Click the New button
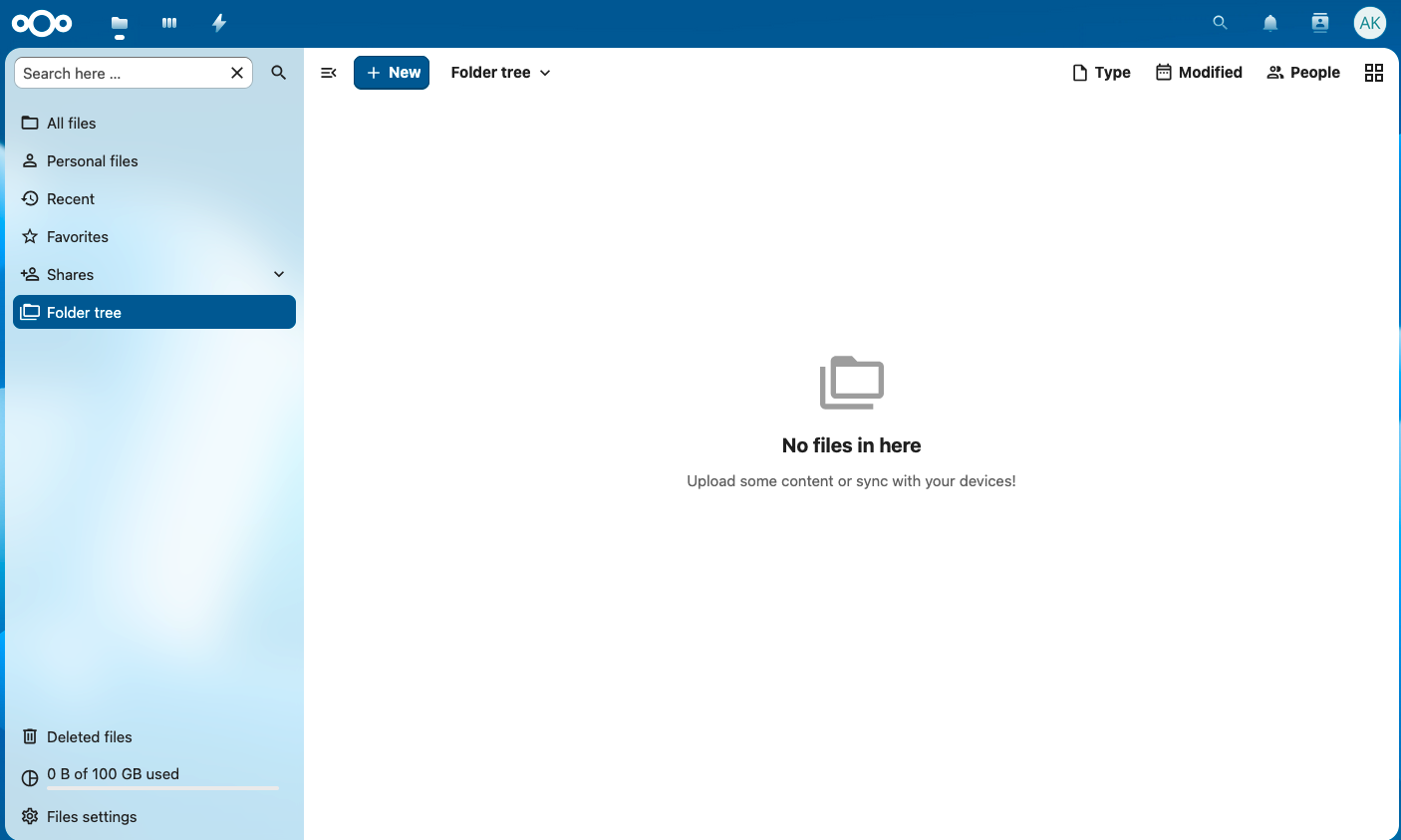 [x=392, y=73]
